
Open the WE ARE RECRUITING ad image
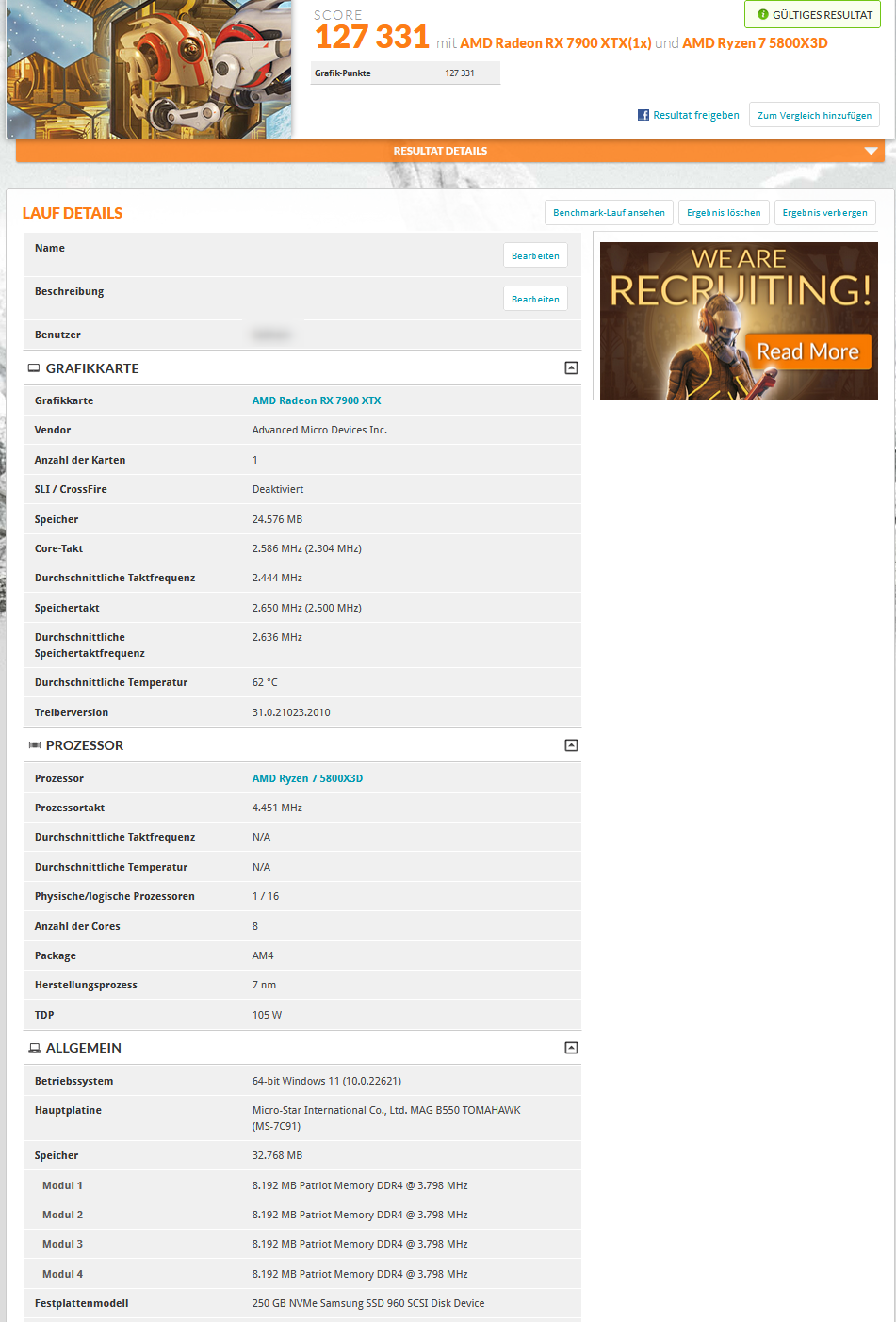tap(739, 320)
